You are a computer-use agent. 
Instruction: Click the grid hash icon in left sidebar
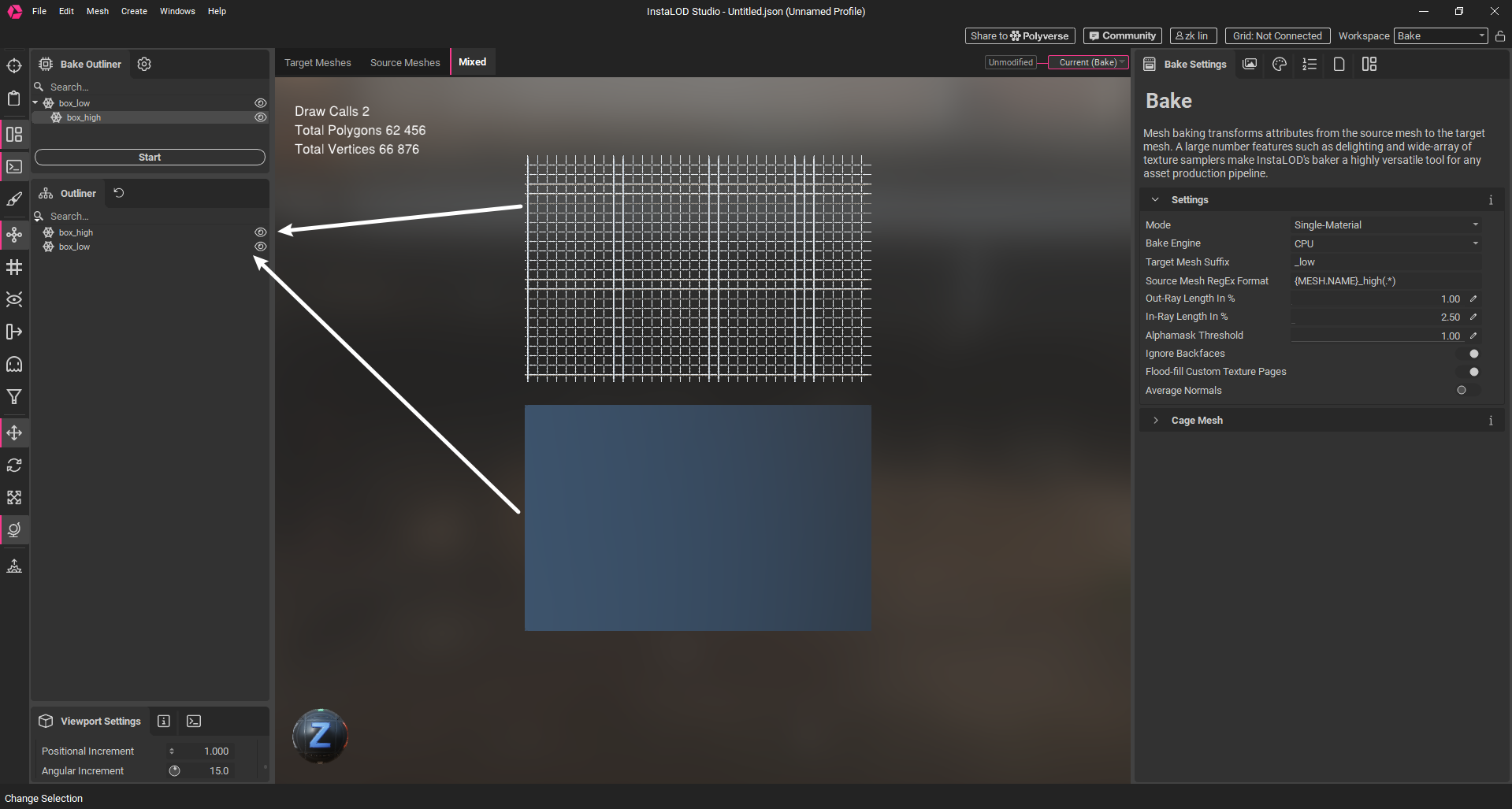tap(14, 267)
